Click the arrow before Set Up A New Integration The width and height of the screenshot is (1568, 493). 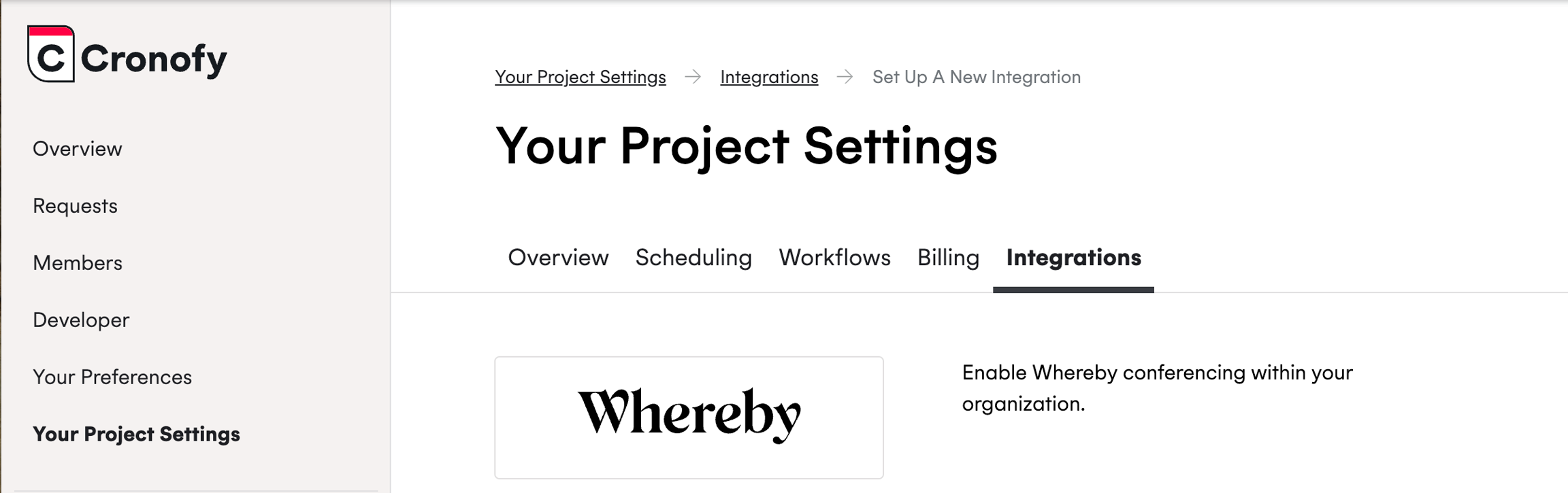[x=845, y=77]
